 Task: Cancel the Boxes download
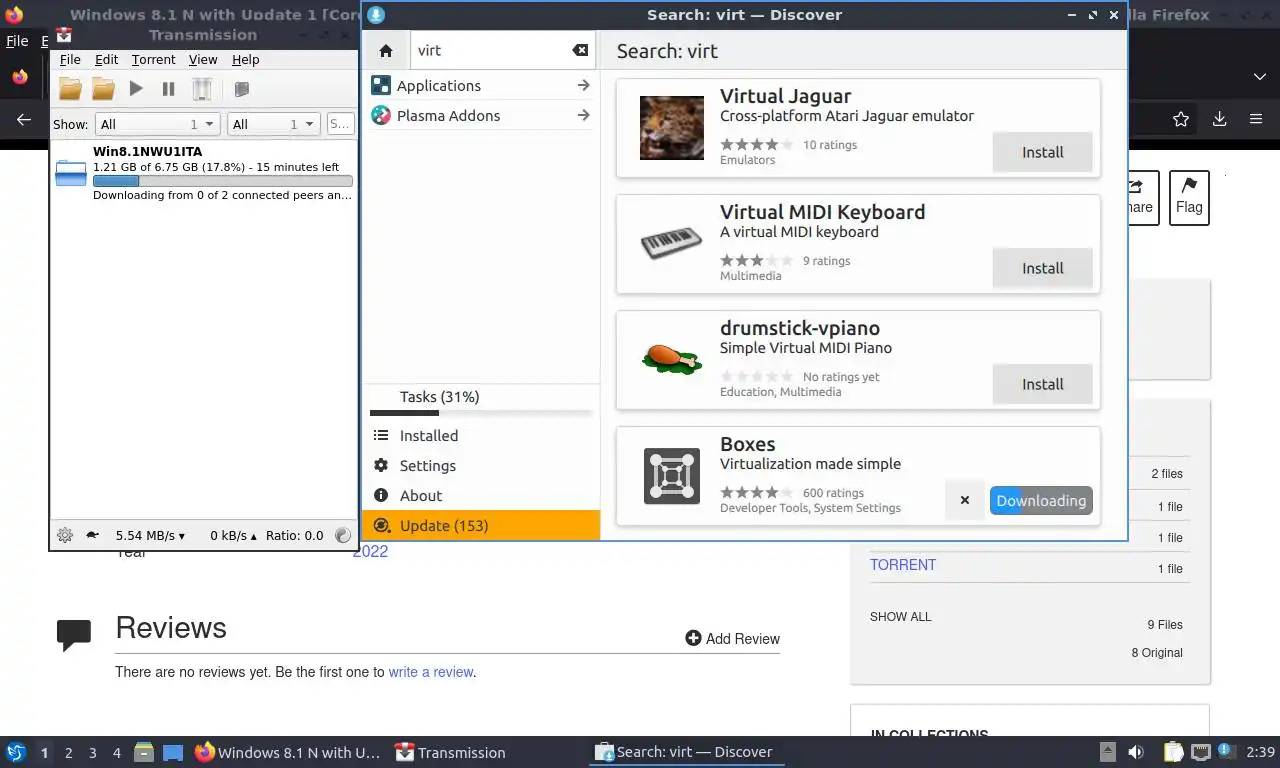[964, 500]
